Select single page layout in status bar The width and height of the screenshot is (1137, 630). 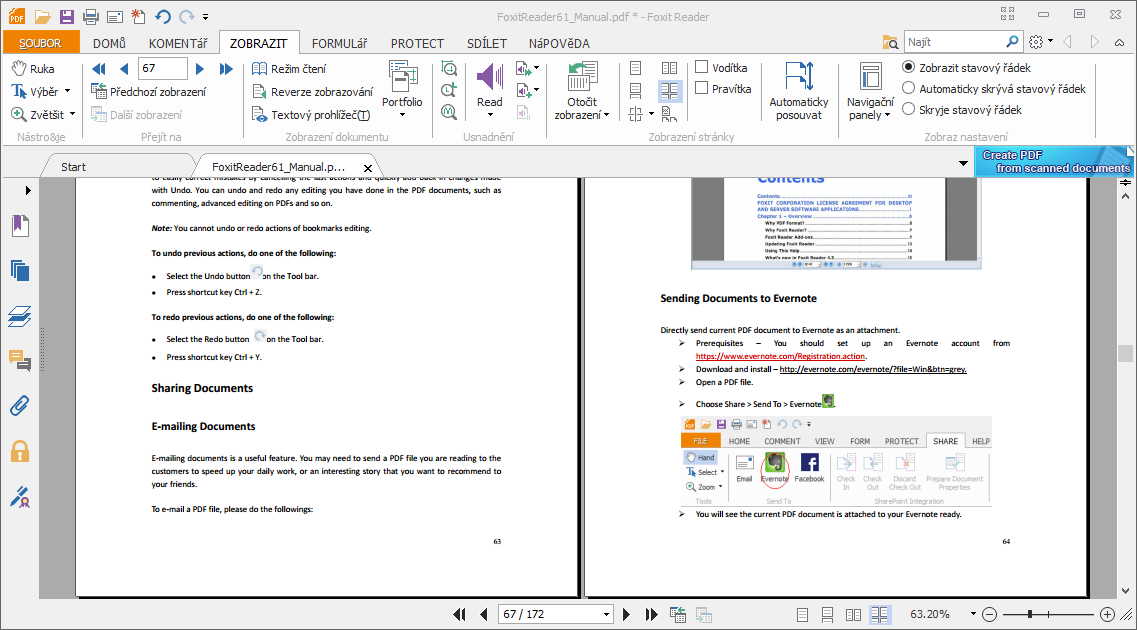(x=802, y=615)
